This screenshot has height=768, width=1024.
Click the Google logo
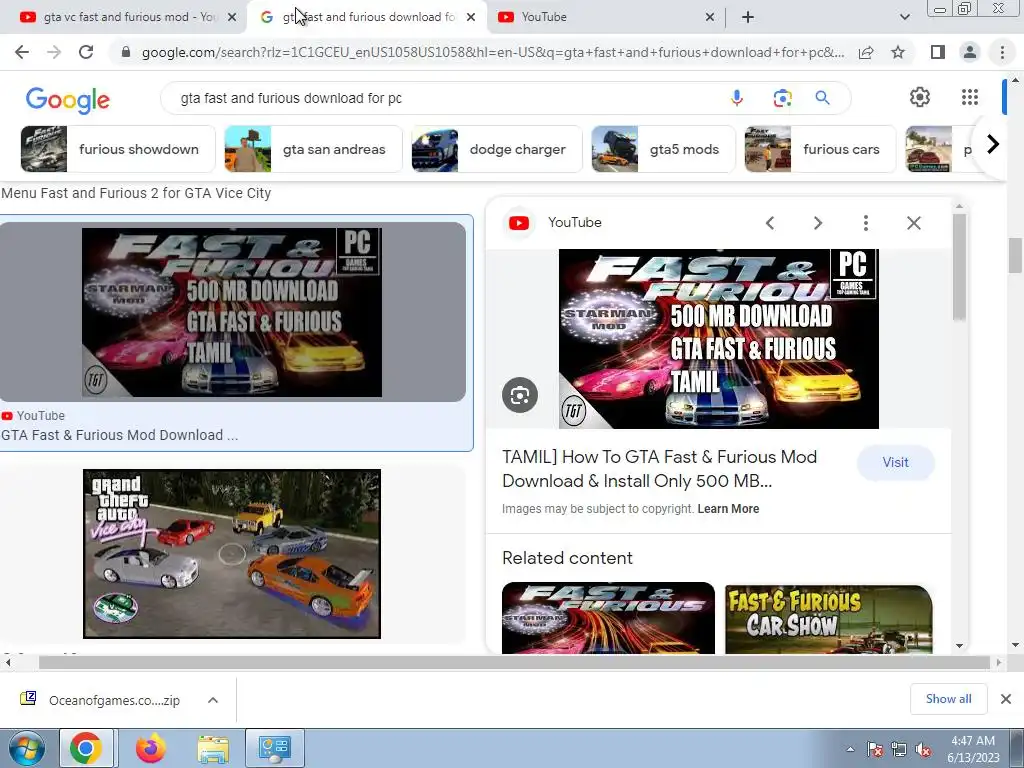click(x=67, y=100)
